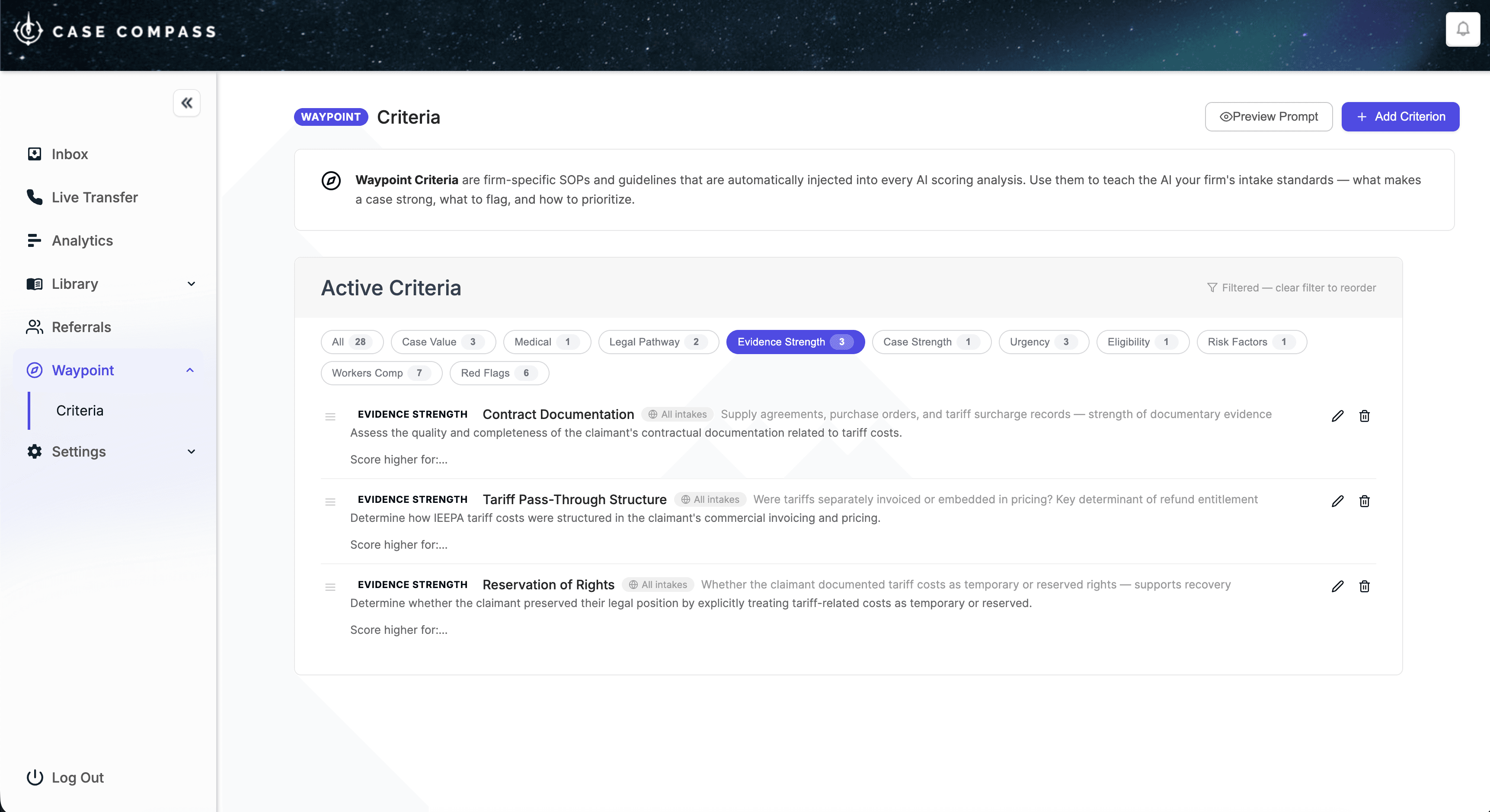Go to Referrals in sidebar

tap(81, 327)
